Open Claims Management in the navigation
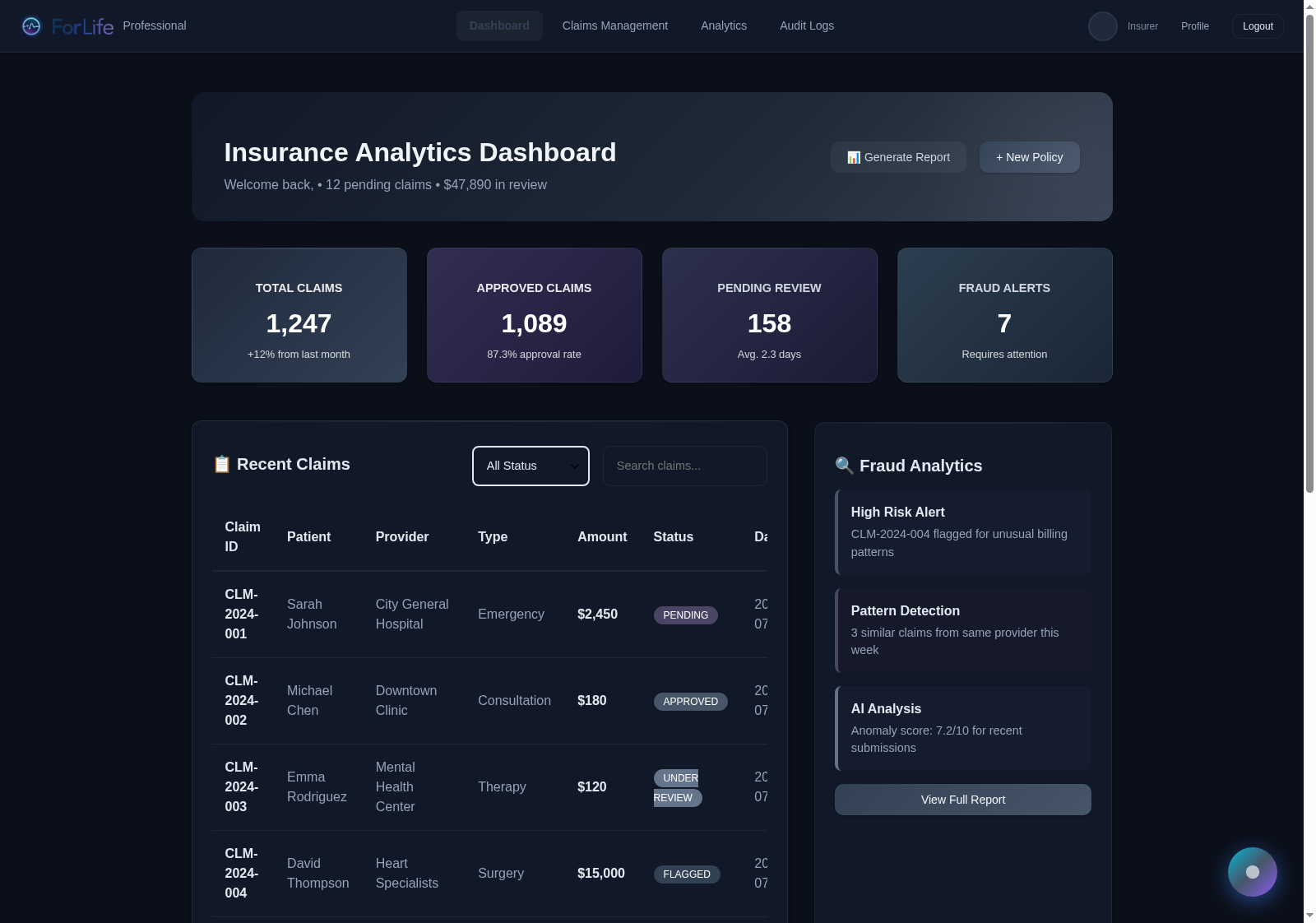This screenshot has height=923, width=1316. (x=615, y=26)
